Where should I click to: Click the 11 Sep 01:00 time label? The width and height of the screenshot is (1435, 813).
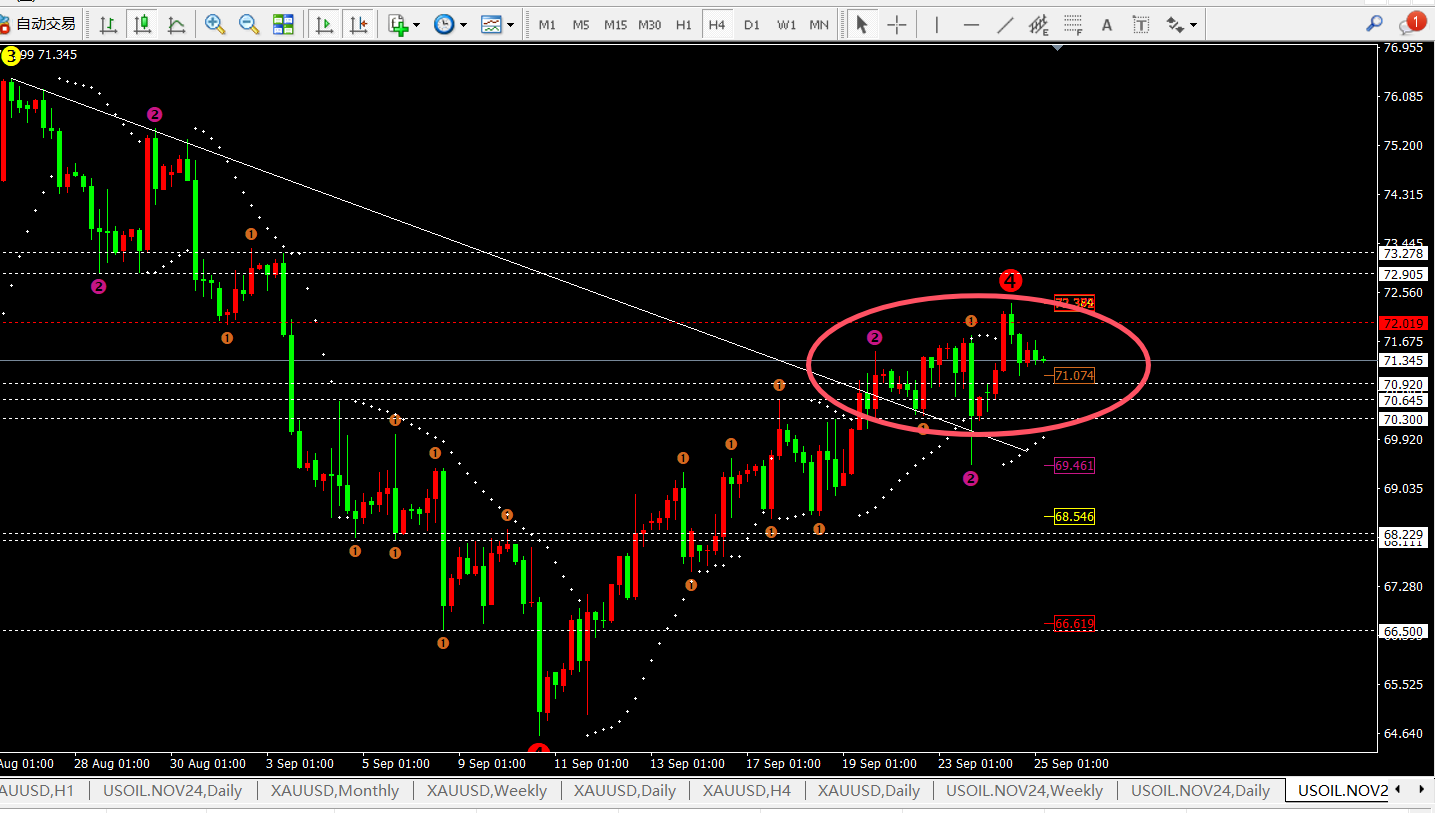[591, 763]
